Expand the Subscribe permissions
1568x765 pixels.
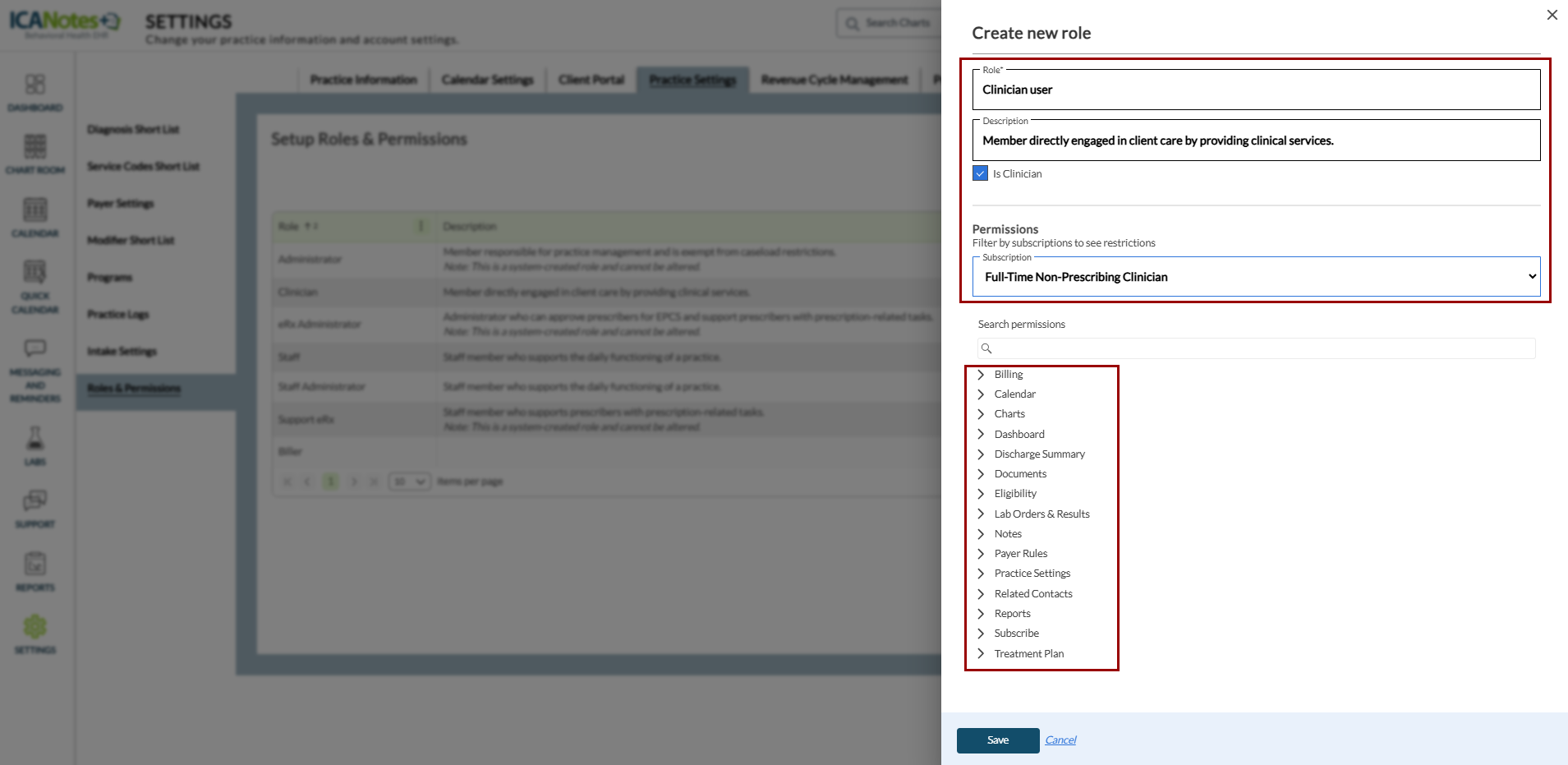tap(981, 634)
